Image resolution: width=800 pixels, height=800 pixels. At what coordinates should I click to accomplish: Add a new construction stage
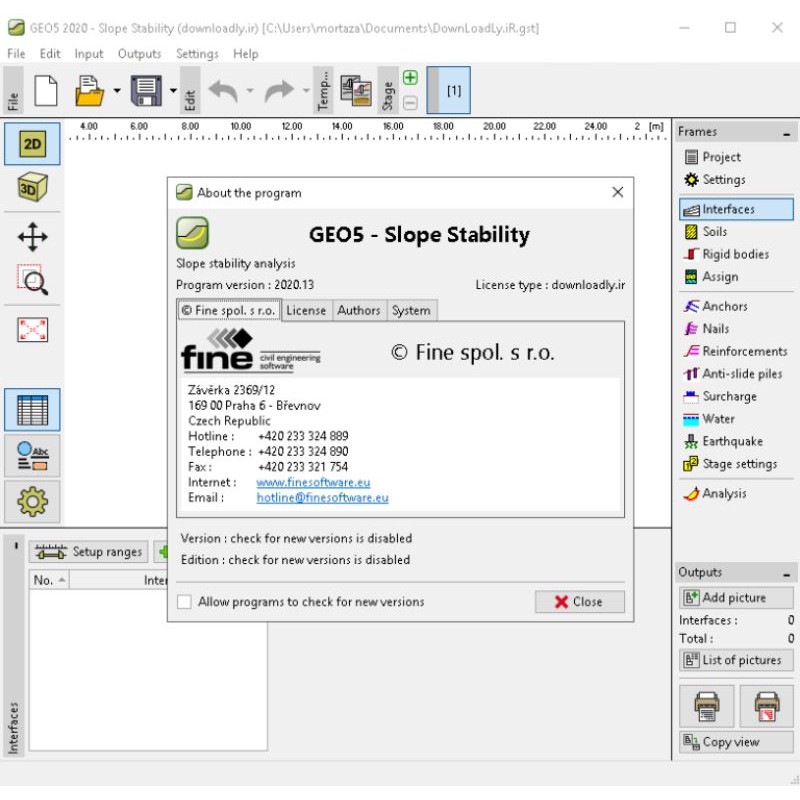(x=410, y=78)
